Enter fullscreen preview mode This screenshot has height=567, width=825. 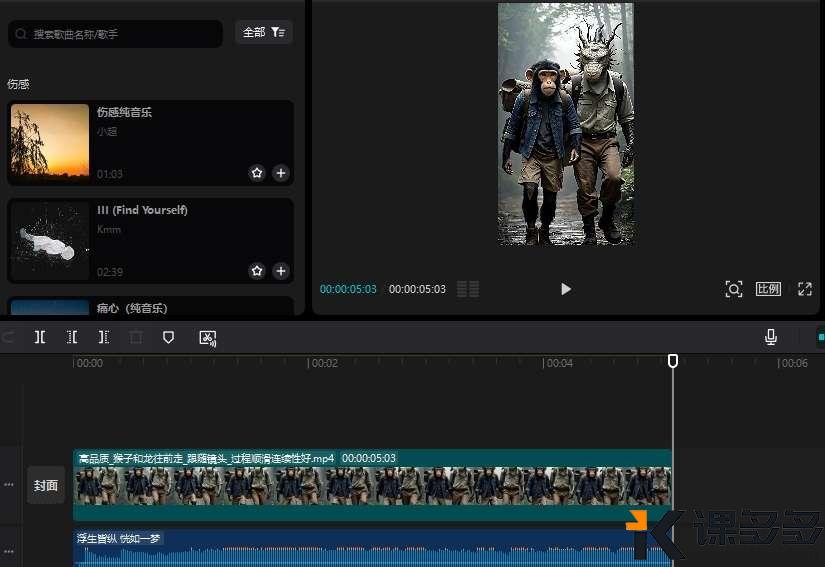coord(805,289)
